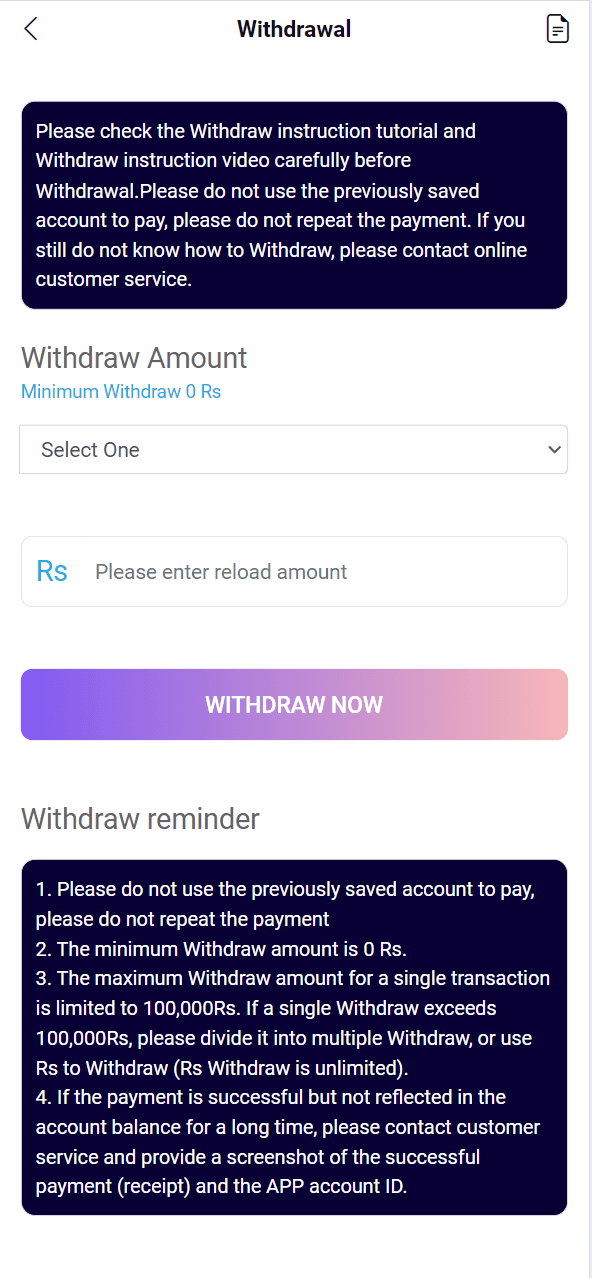The image size is (592, 1278).
Task: Open the Select One dropdown
Action: tap(294, 449)
